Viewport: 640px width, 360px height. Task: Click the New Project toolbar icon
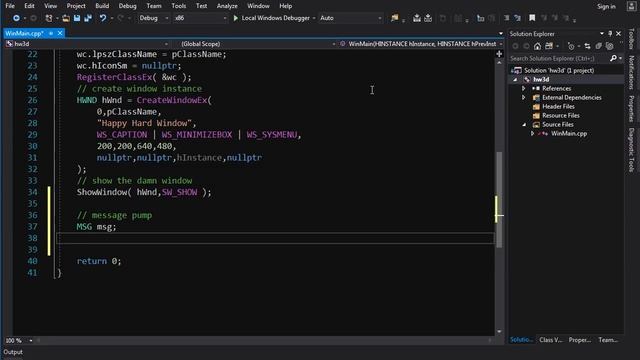49,18
